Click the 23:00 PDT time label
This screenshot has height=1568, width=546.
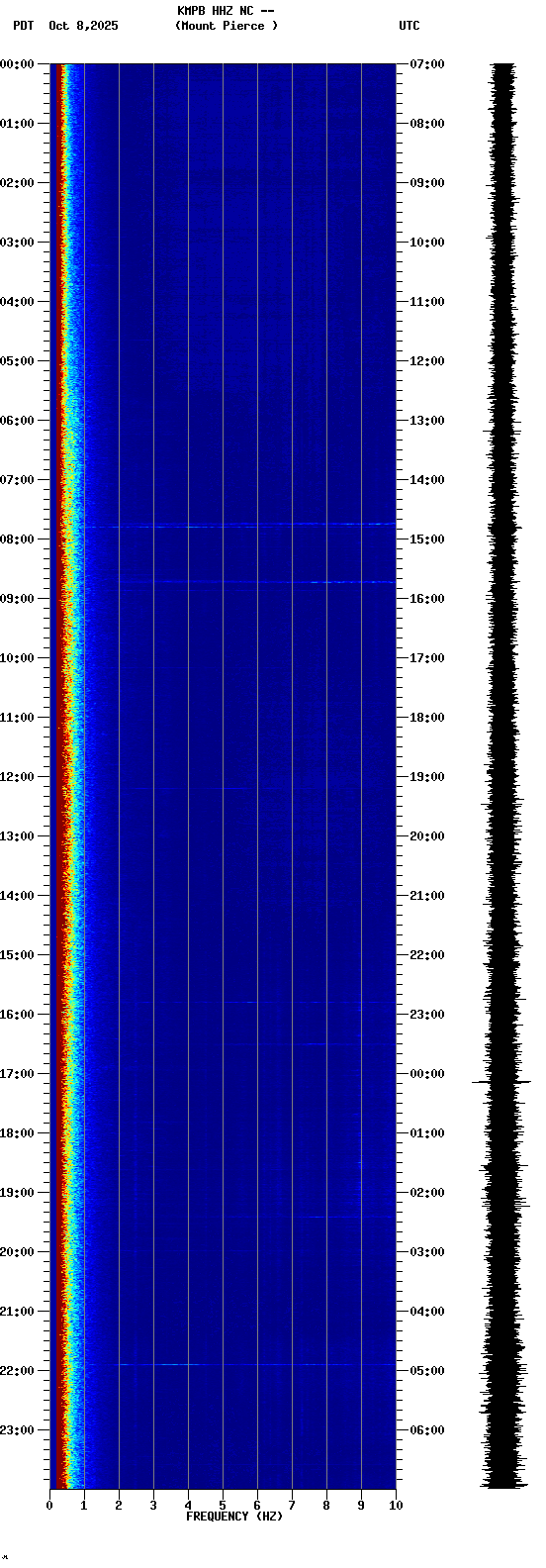click(18, 1430)
